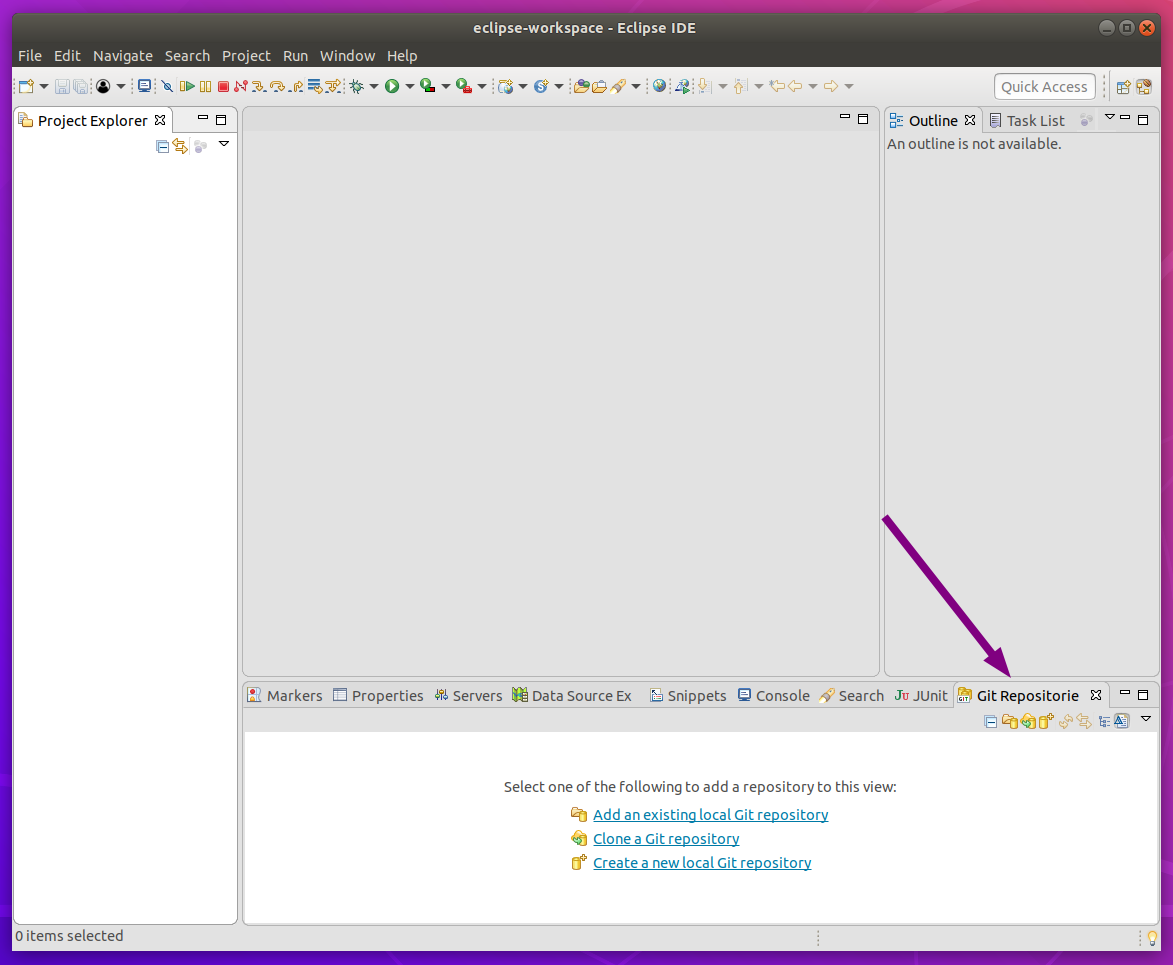Click the New file wizard icon
This screenshot has height=965, width=1173.
26,86
